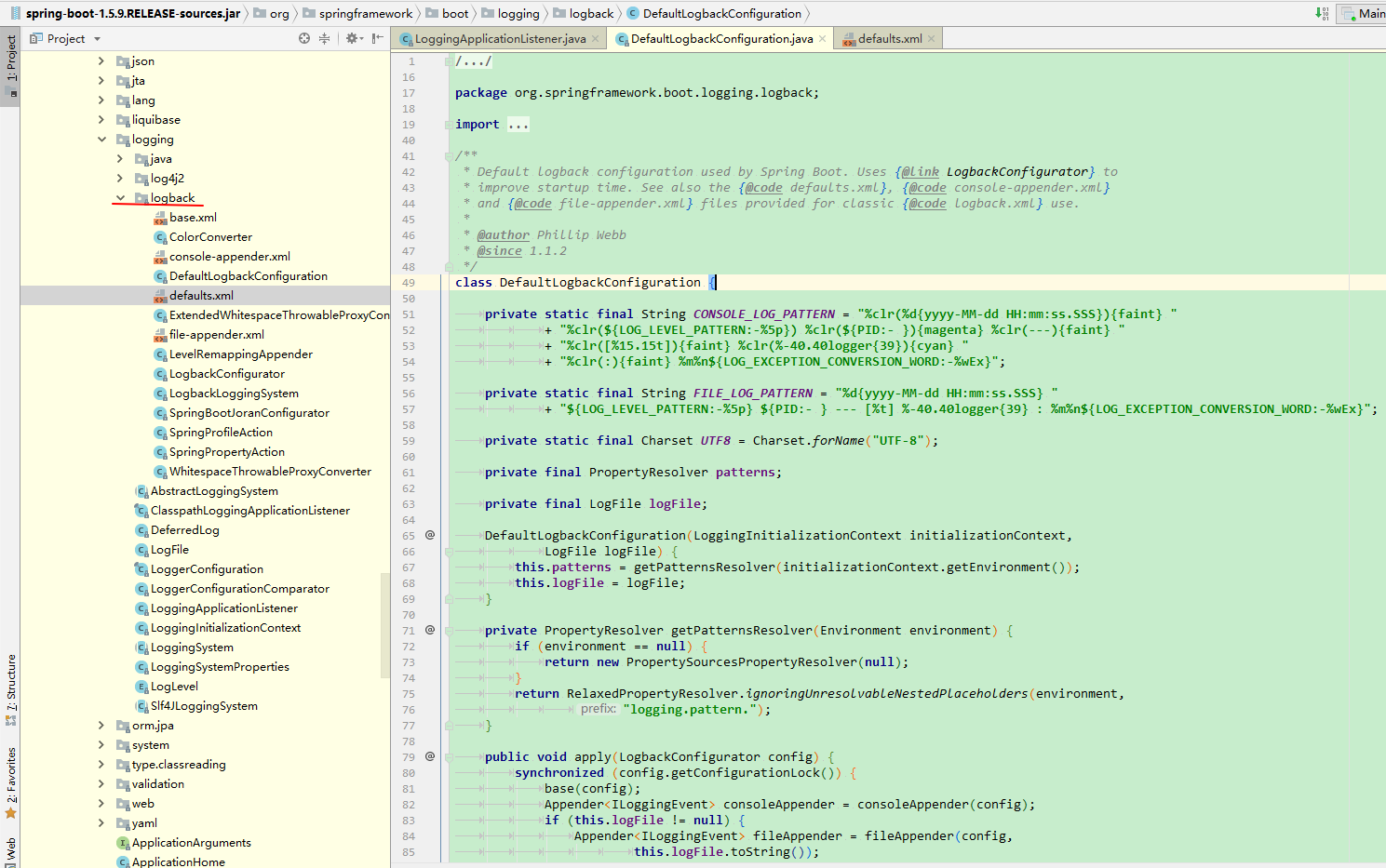Open DefaultLogbackConfiguration in the tree

pyautogui.click(x=248, y=275)
